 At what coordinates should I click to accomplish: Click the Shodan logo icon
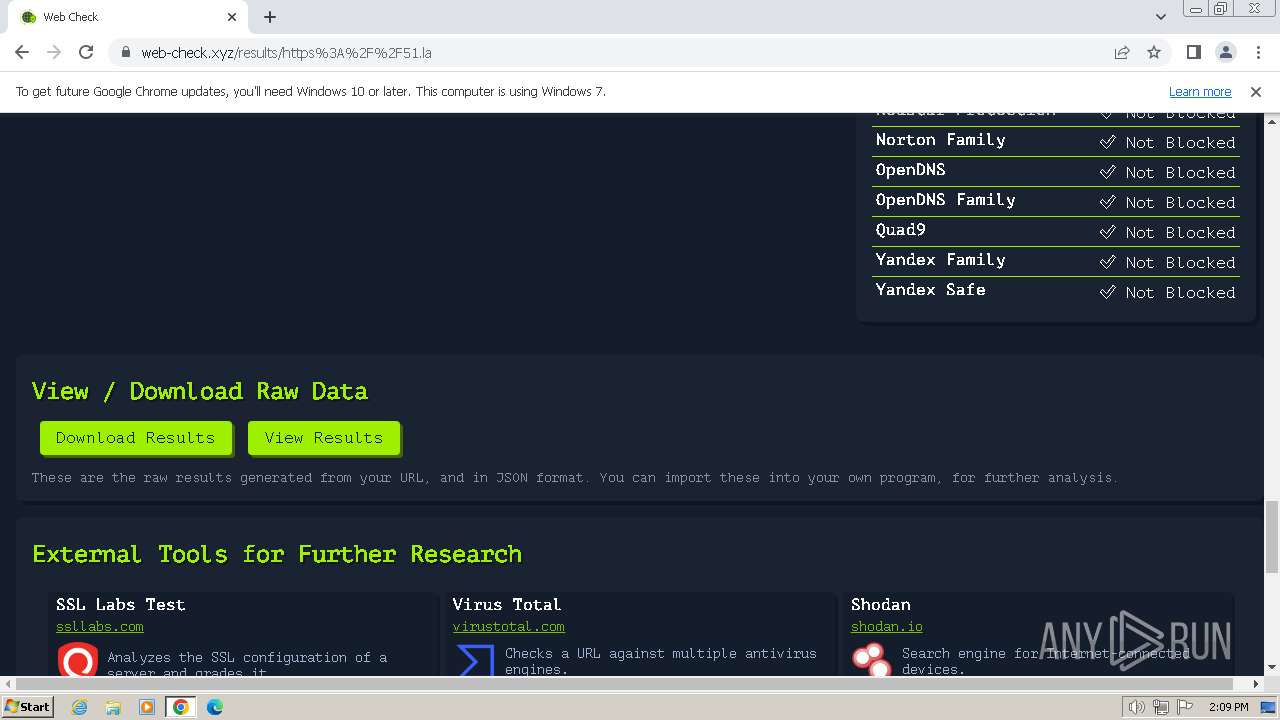click(871, 661)
